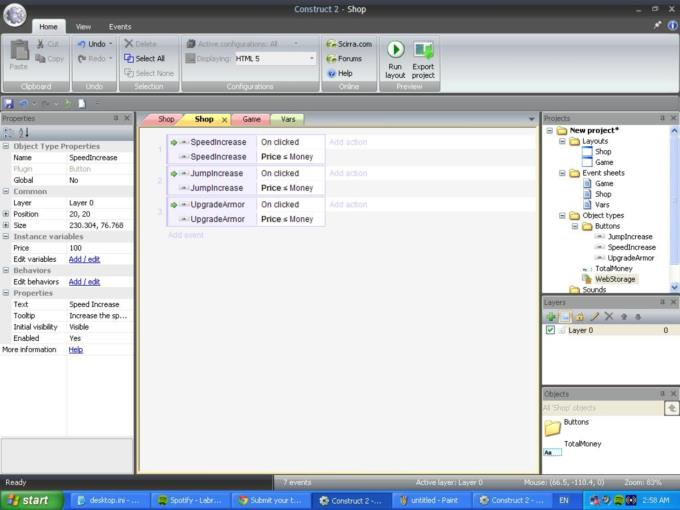The image size is (680, 510).
Task: Switch to the View ribbon tab
Action: pyautogui.click(x=83, y=27)
